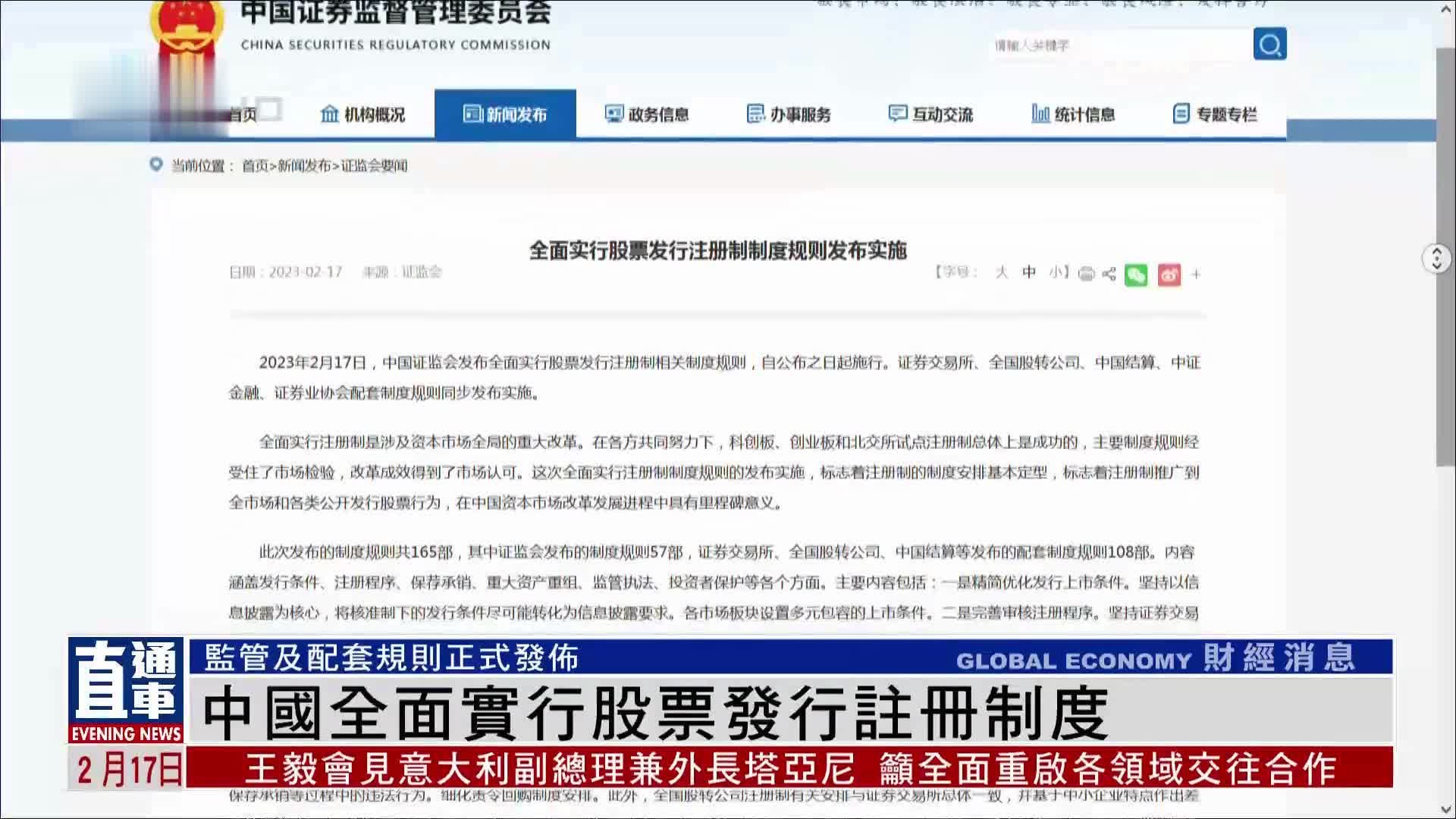Set font size to 小

tap(1056, 272)
